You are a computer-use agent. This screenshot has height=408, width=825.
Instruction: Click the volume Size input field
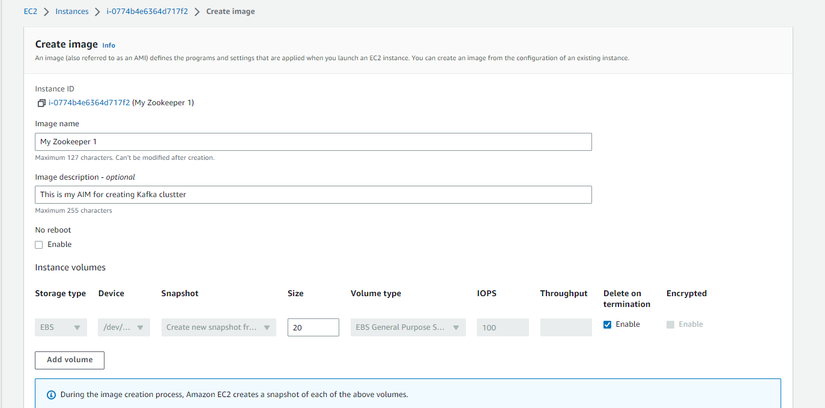tap(313, 327)
